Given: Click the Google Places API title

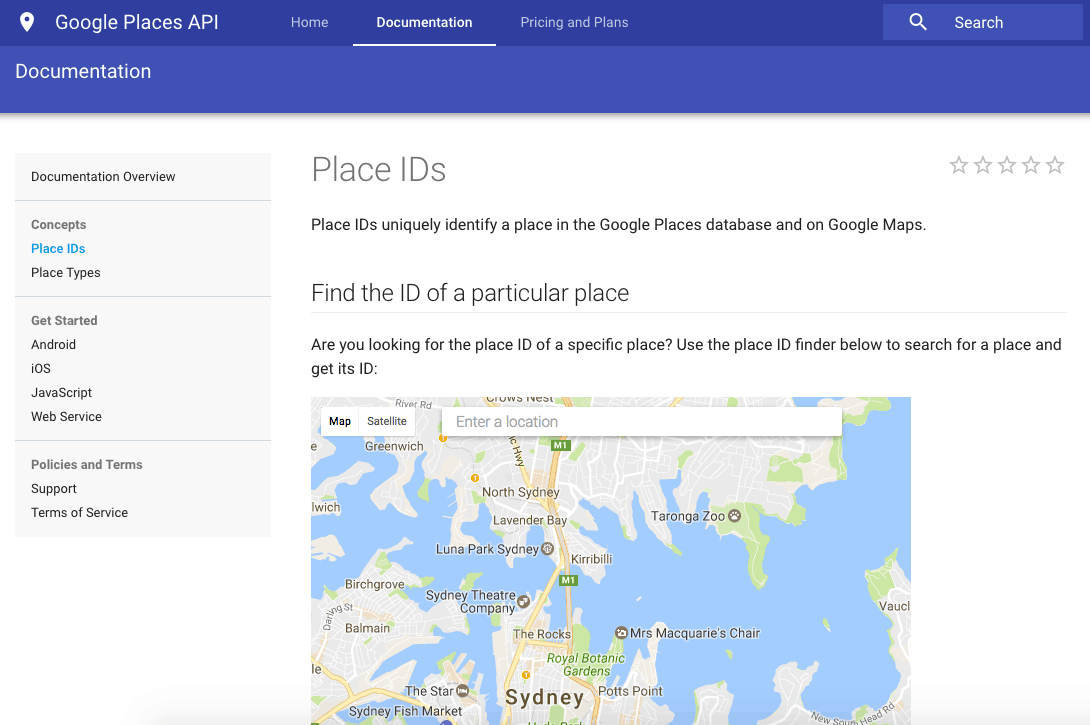Looking at the screenshot, I should pos(137,22).
